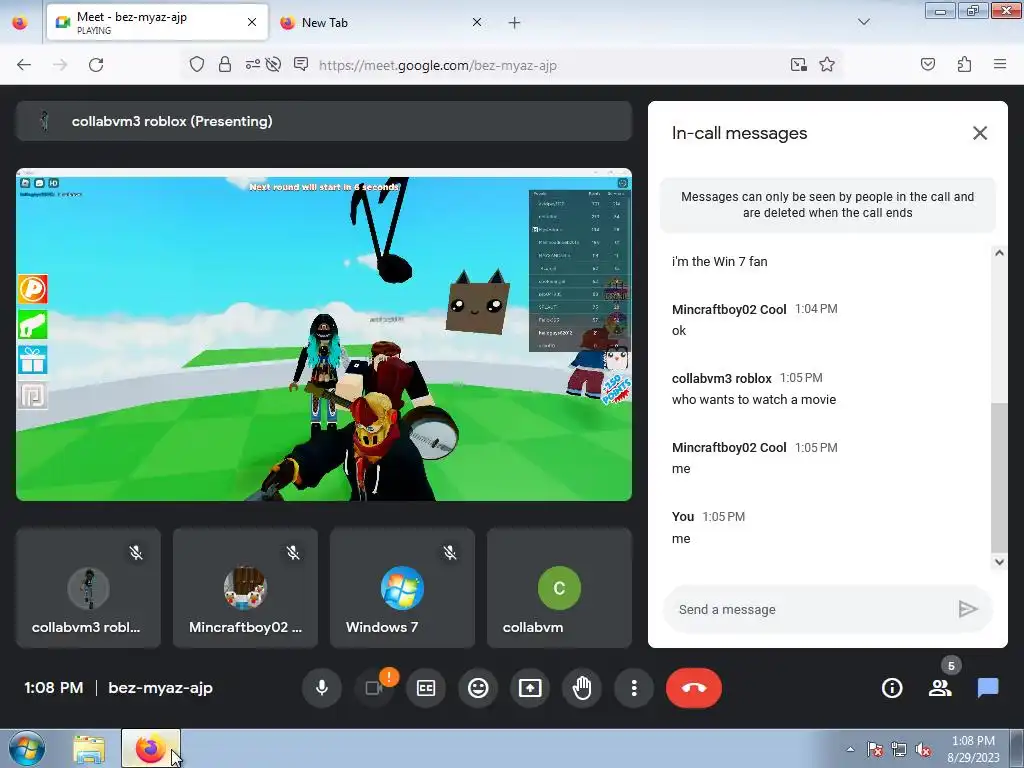Screen dimensions: 1024x768
Task: Click the presented Roblox screen share
Action: [x=324, y=334]
